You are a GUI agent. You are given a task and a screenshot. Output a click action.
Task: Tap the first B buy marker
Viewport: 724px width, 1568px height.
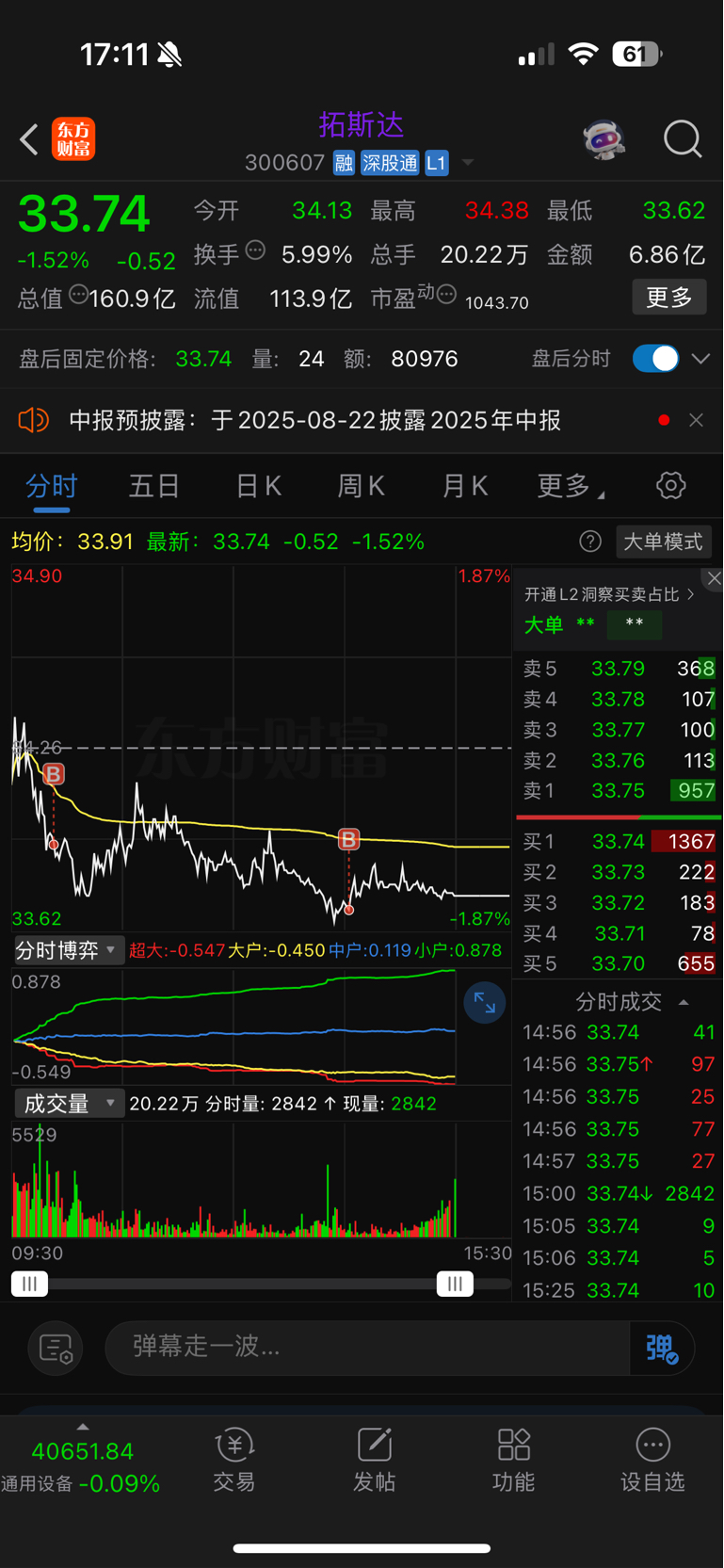(54, 774)
